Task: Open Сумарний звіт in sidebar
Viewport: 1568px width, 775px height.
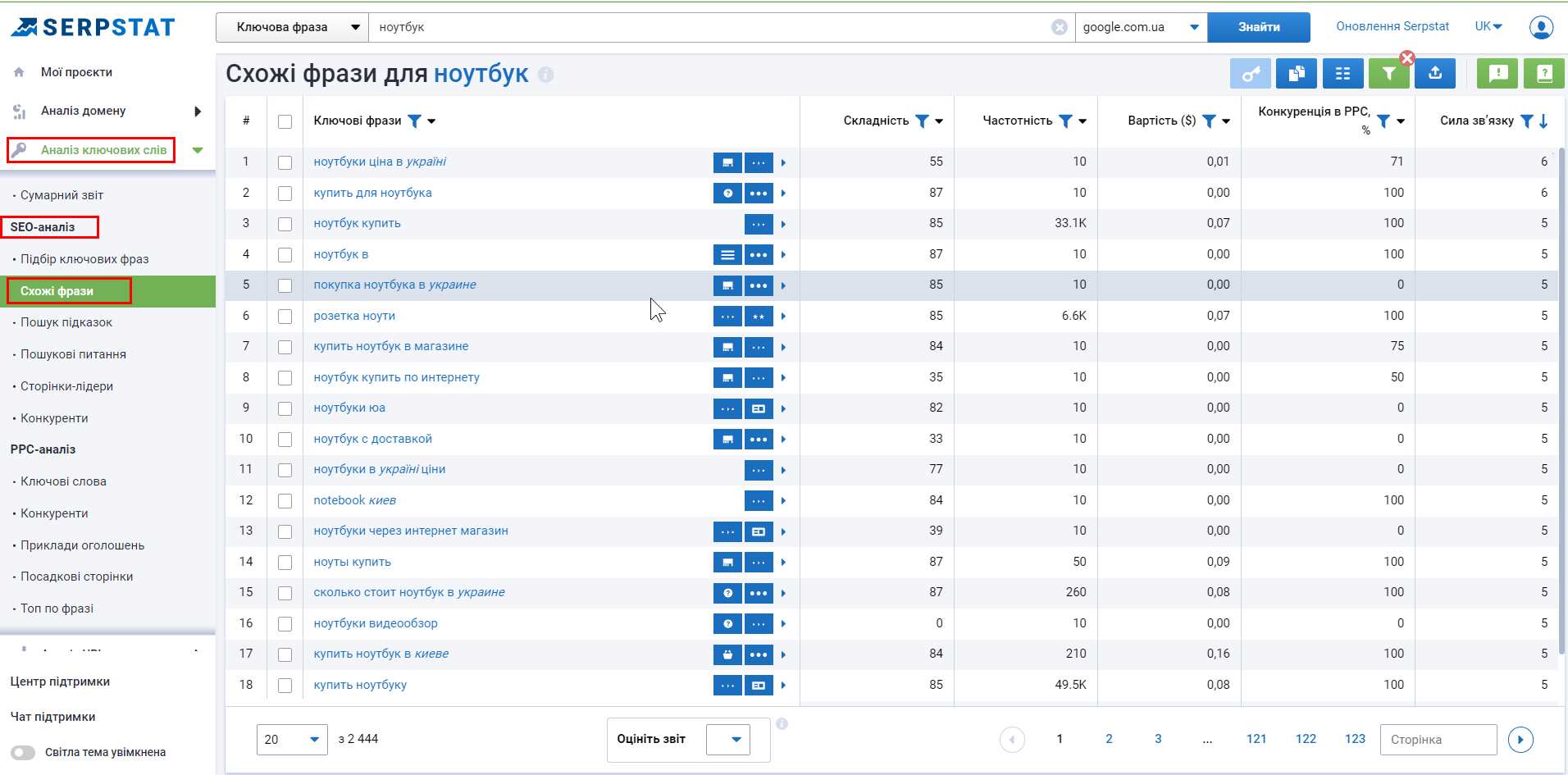Action: click(62, 195)
